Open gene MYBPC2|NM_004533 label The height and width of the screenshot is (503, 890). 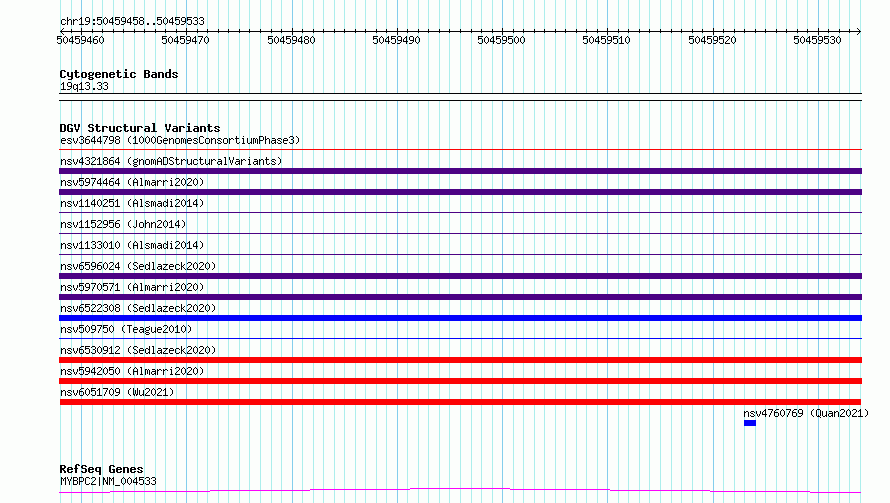108,481
